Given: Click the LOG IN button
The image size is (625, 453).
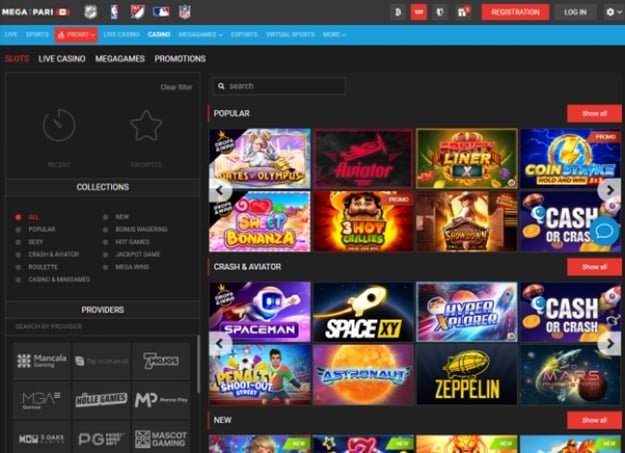Looking at the screenshot, I should tap(575, 12).
